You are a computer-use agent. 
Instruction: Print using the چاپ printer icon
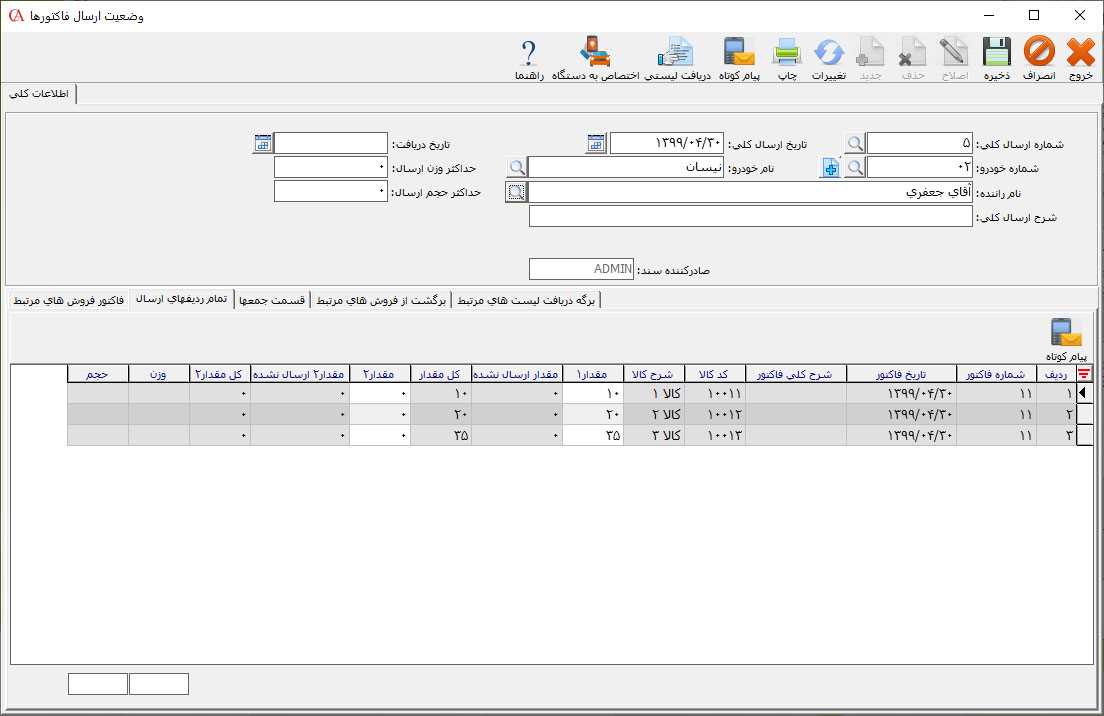pos(787,57)
